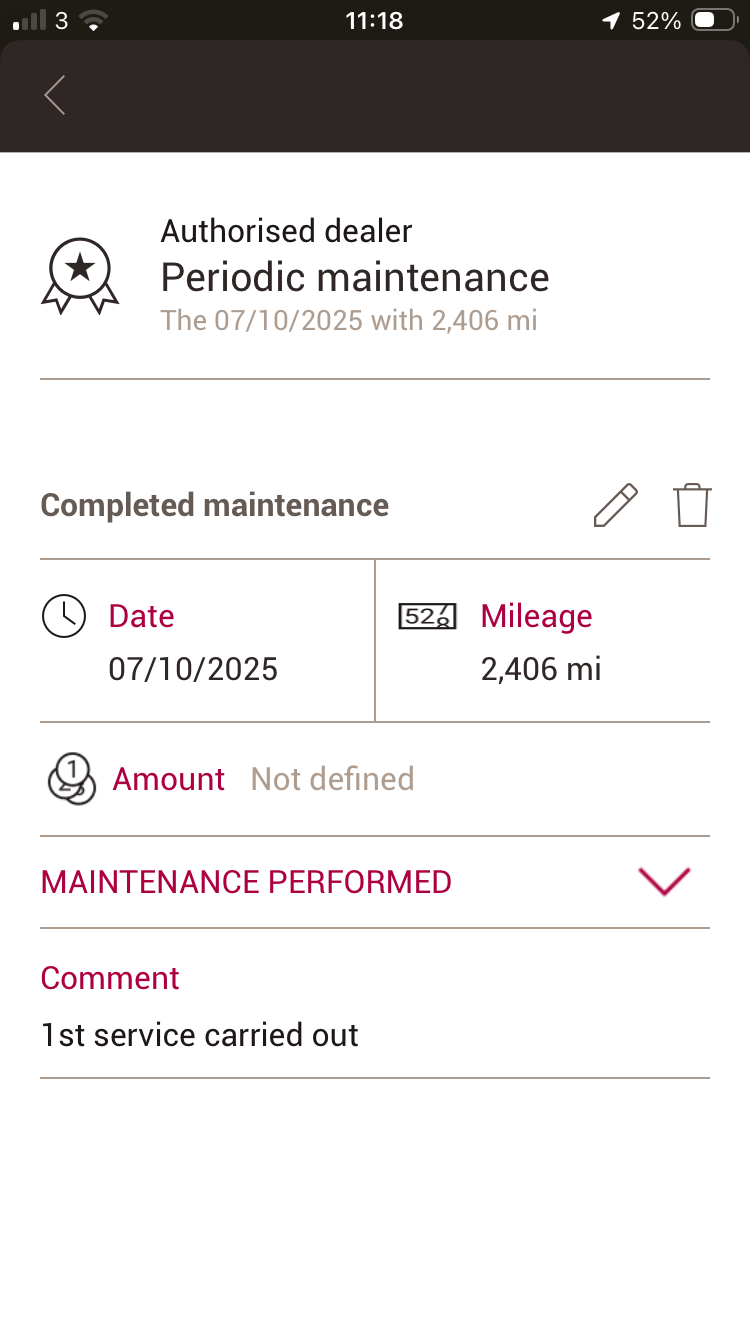Tap the Completed maintenance heading
Screen dimensions: 750x1334
pos(214,505)
